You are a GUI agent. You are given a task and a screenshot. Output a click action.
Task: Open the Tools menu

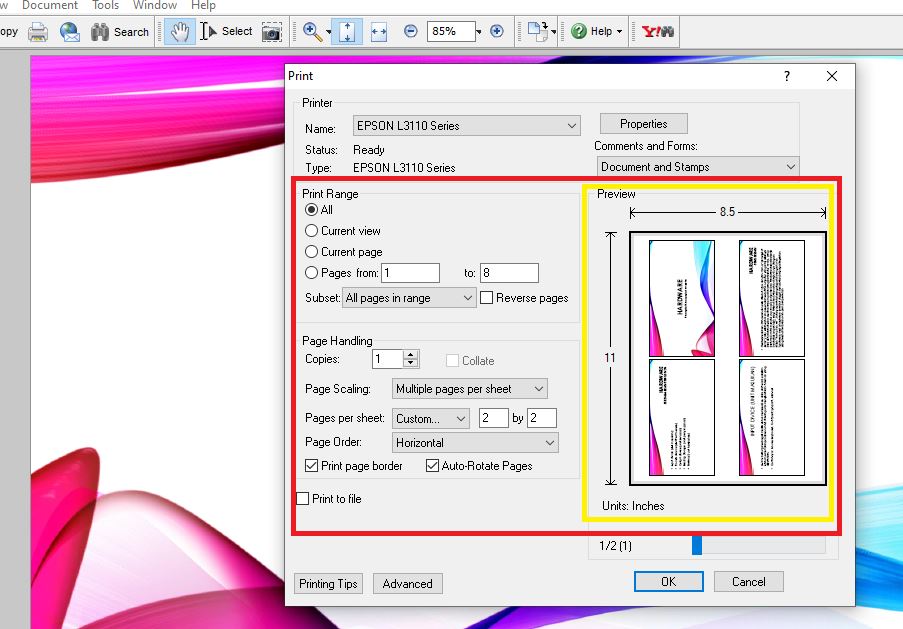(105, 5)
